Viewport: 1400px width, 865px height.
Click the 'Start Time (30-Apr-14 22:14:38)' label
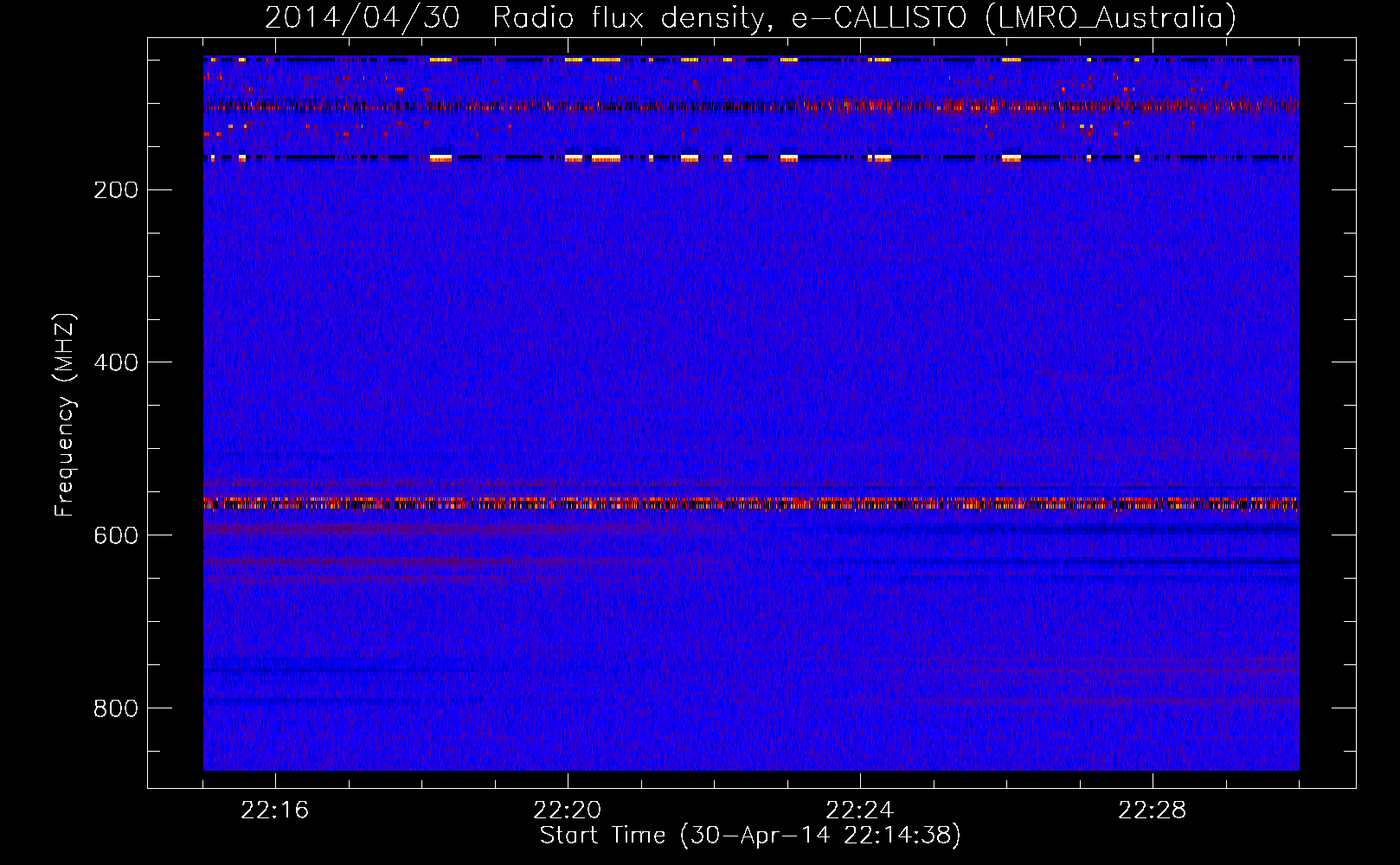pos(750,836)
